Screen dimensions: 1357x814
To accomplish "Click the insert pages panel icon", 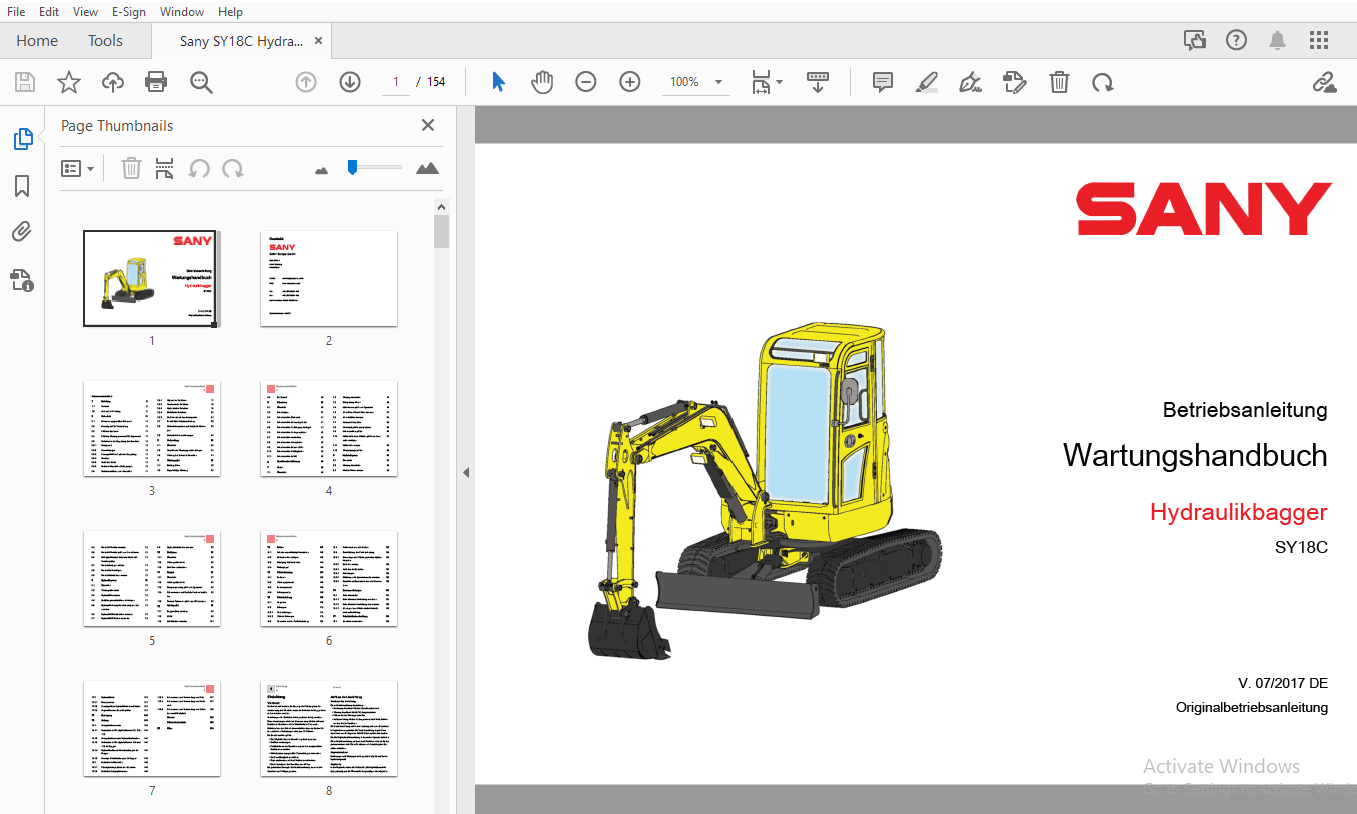I will (165, 168).
